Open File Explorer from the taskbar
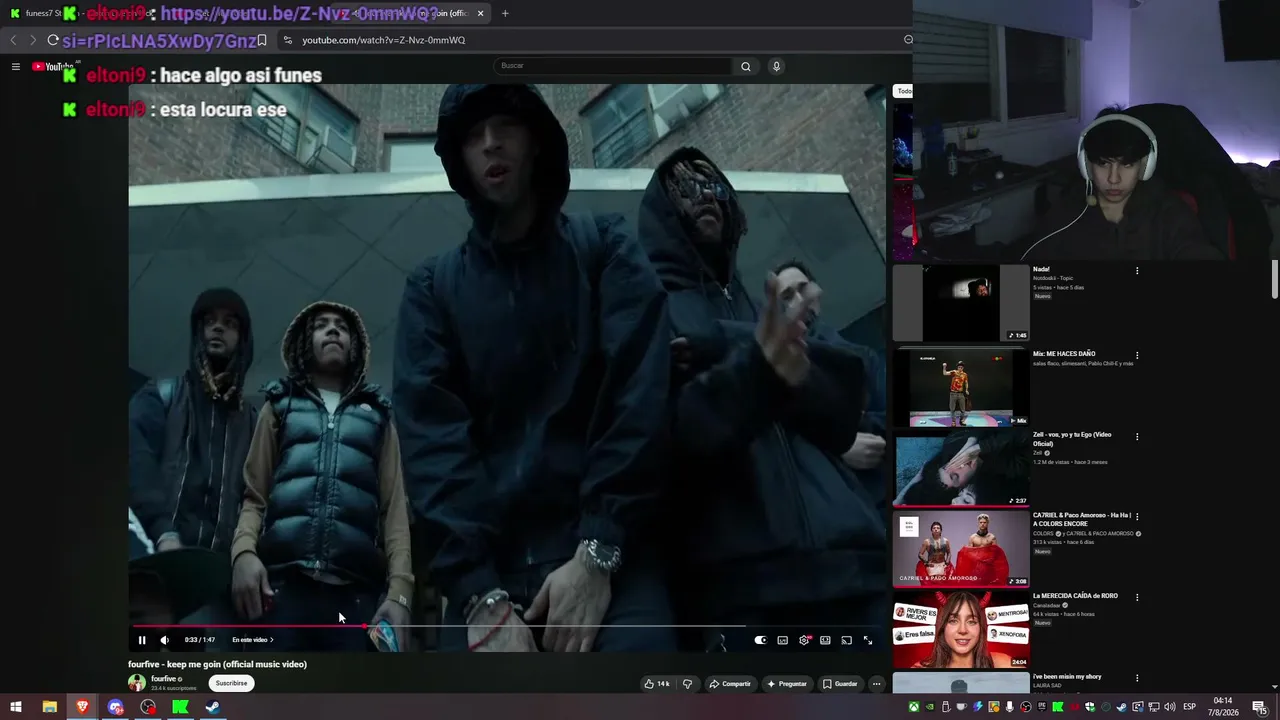 tap(49, 707)
